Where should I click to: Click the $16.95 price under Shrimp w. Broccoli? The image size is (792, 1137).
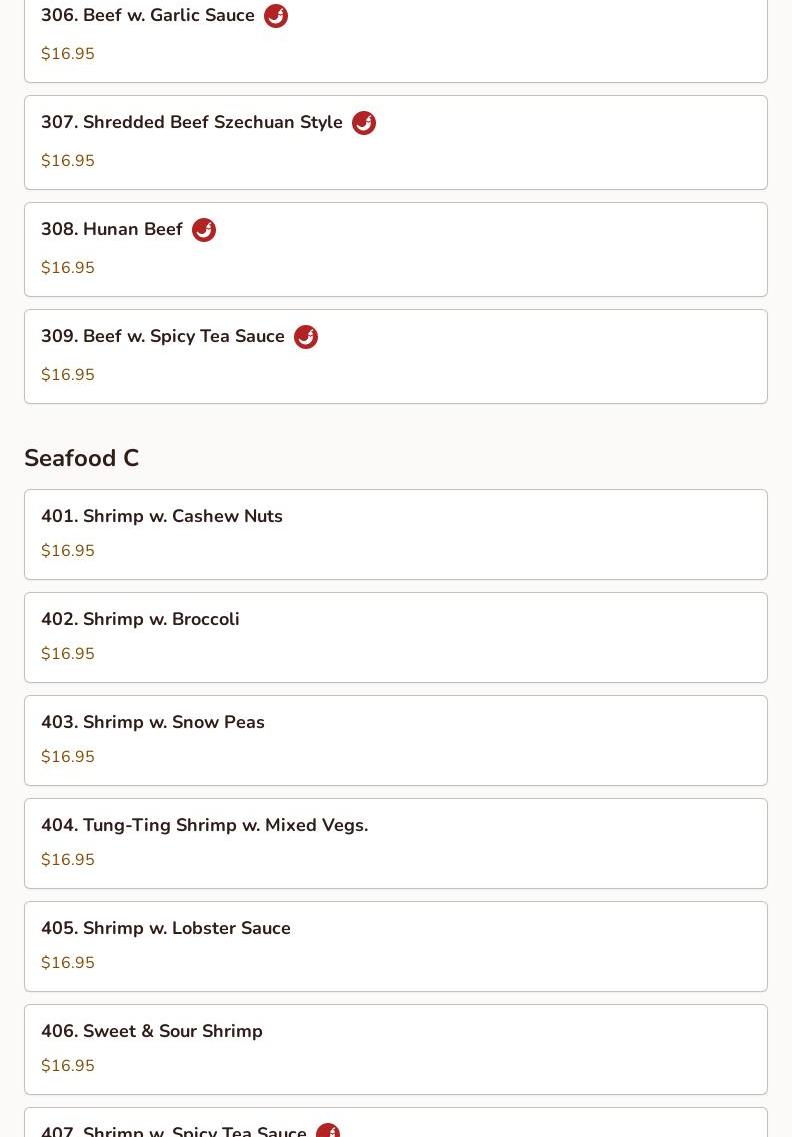click(67, 653)
